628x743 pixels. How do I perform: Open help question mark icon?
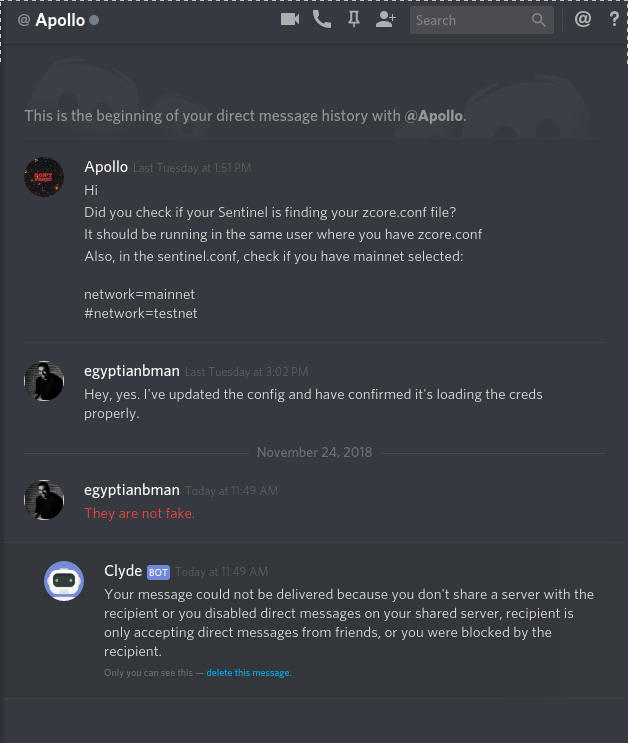[x=614, y=19]
